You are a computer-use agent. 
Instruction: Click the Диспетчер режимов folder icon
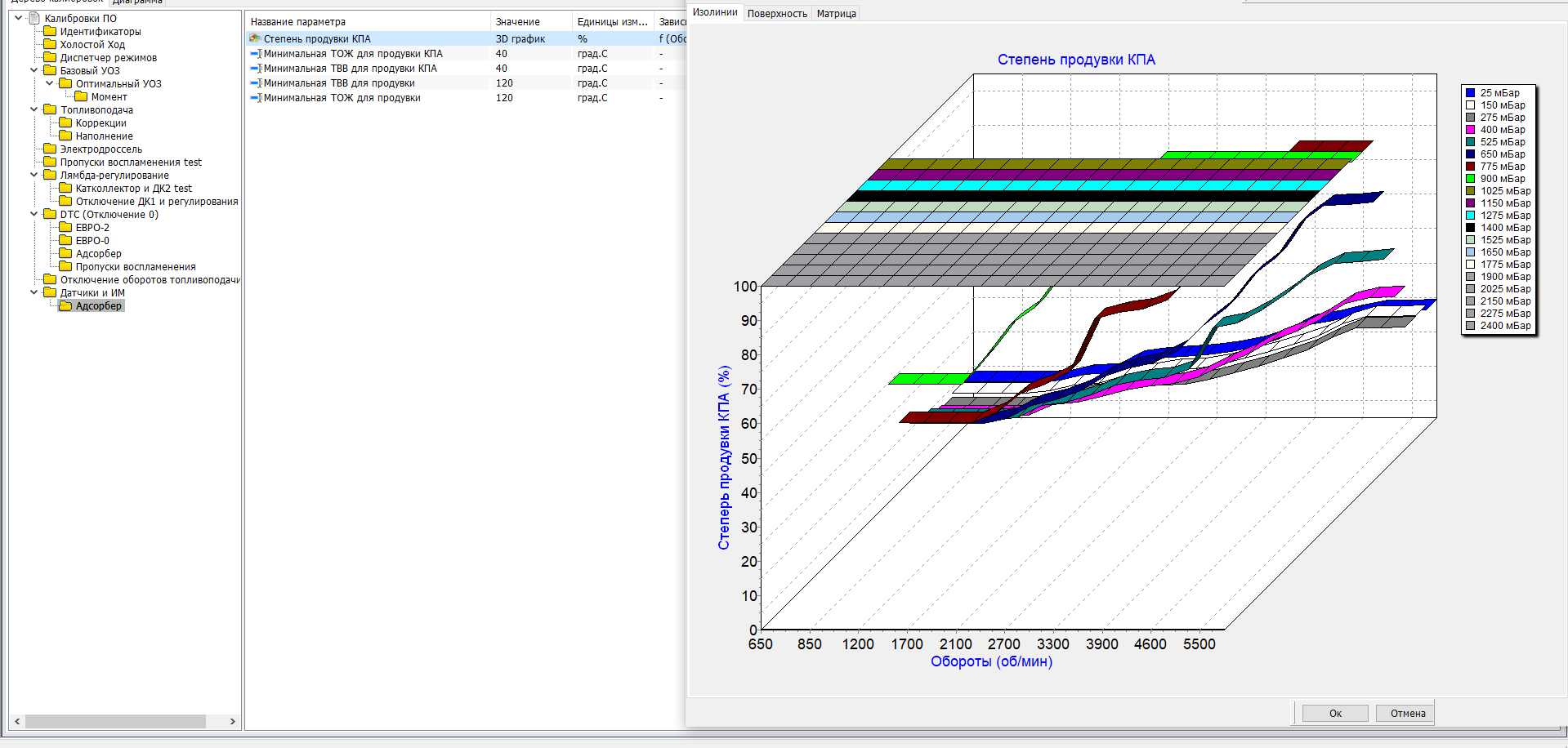click(50, 58)
